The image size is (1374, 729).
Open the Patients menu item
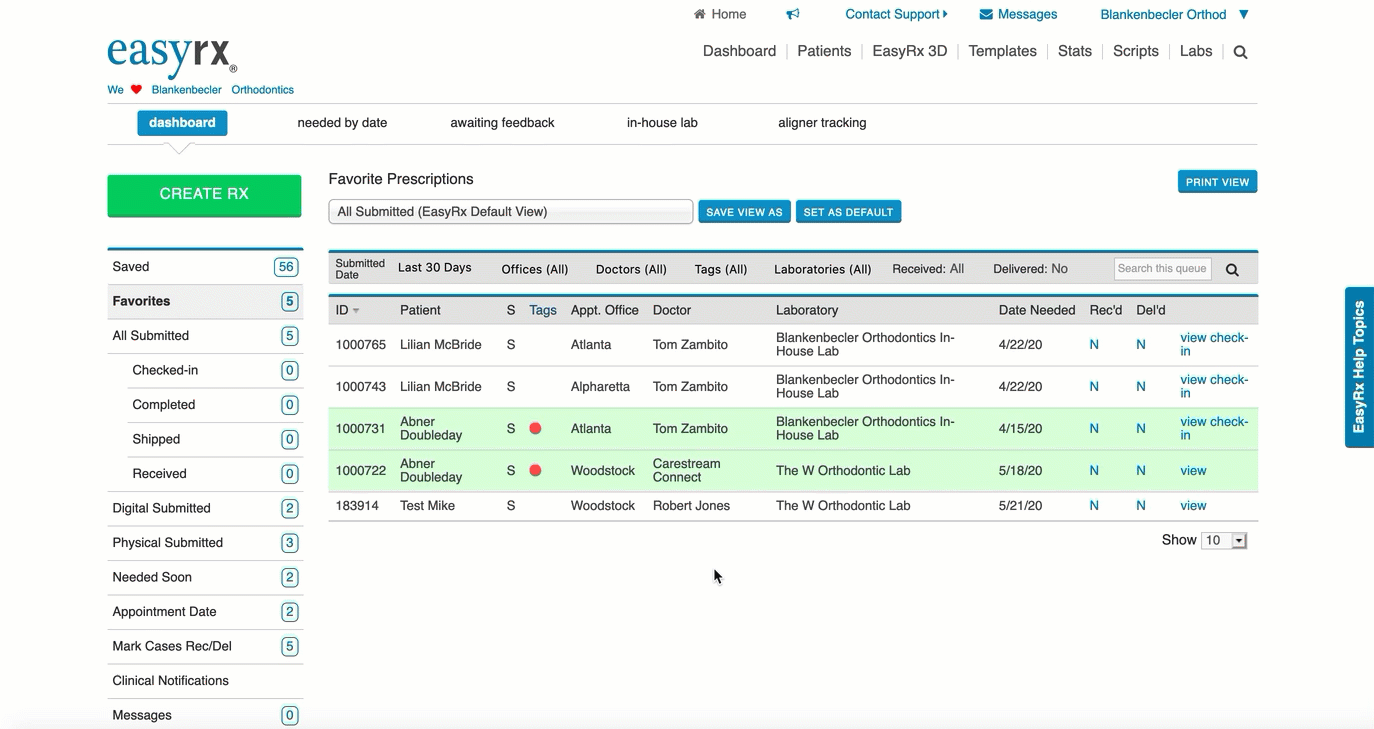pyautogui.click(x=824, y=51)
